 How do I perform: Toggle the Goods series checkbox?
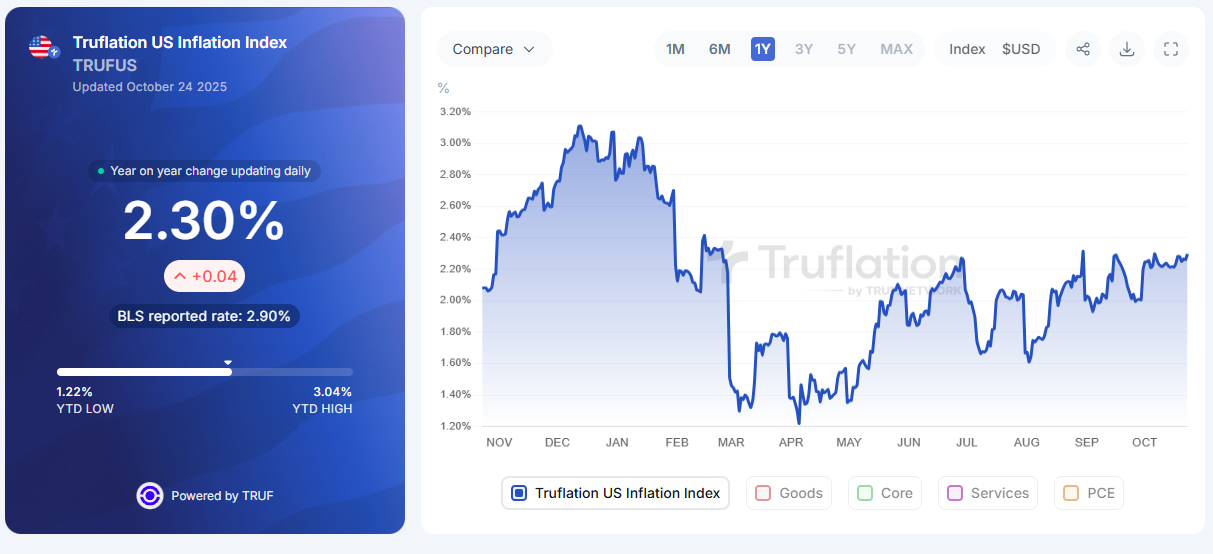point(763,493)
